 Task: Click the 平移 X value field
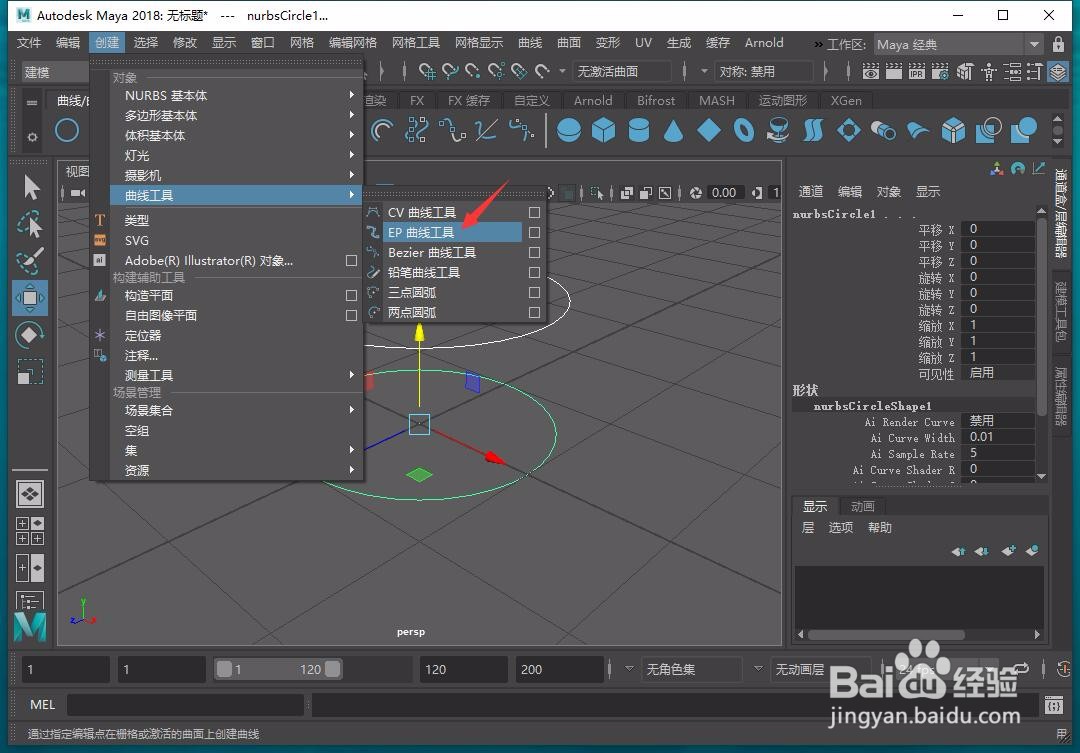coord(999,229)
